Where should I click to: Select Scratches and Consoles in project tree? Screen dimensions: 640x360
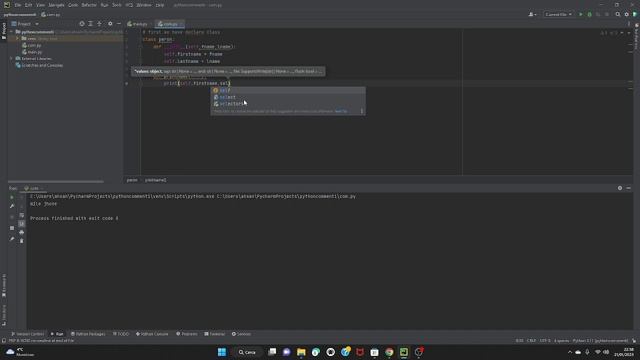click(39, 65)
